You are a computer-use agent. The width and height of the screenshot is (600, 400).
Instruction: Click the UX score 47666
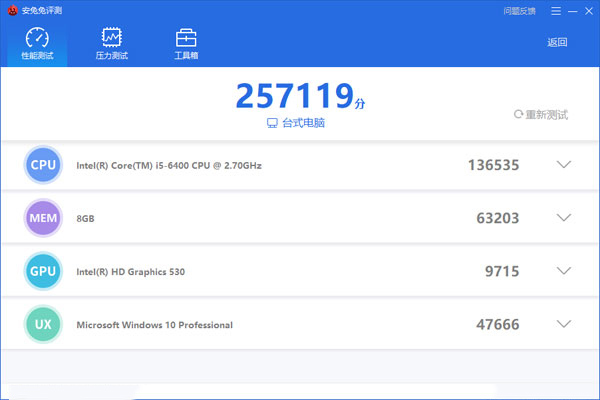click(x=498, y=325)
